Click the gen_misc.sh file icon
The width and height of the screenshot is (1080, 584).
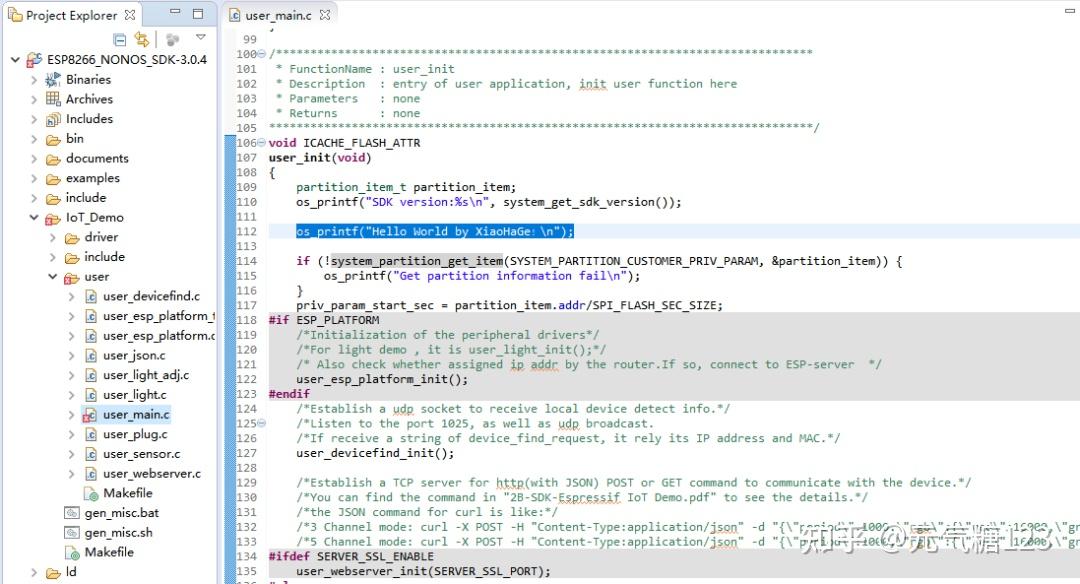(x=72, y=533)
